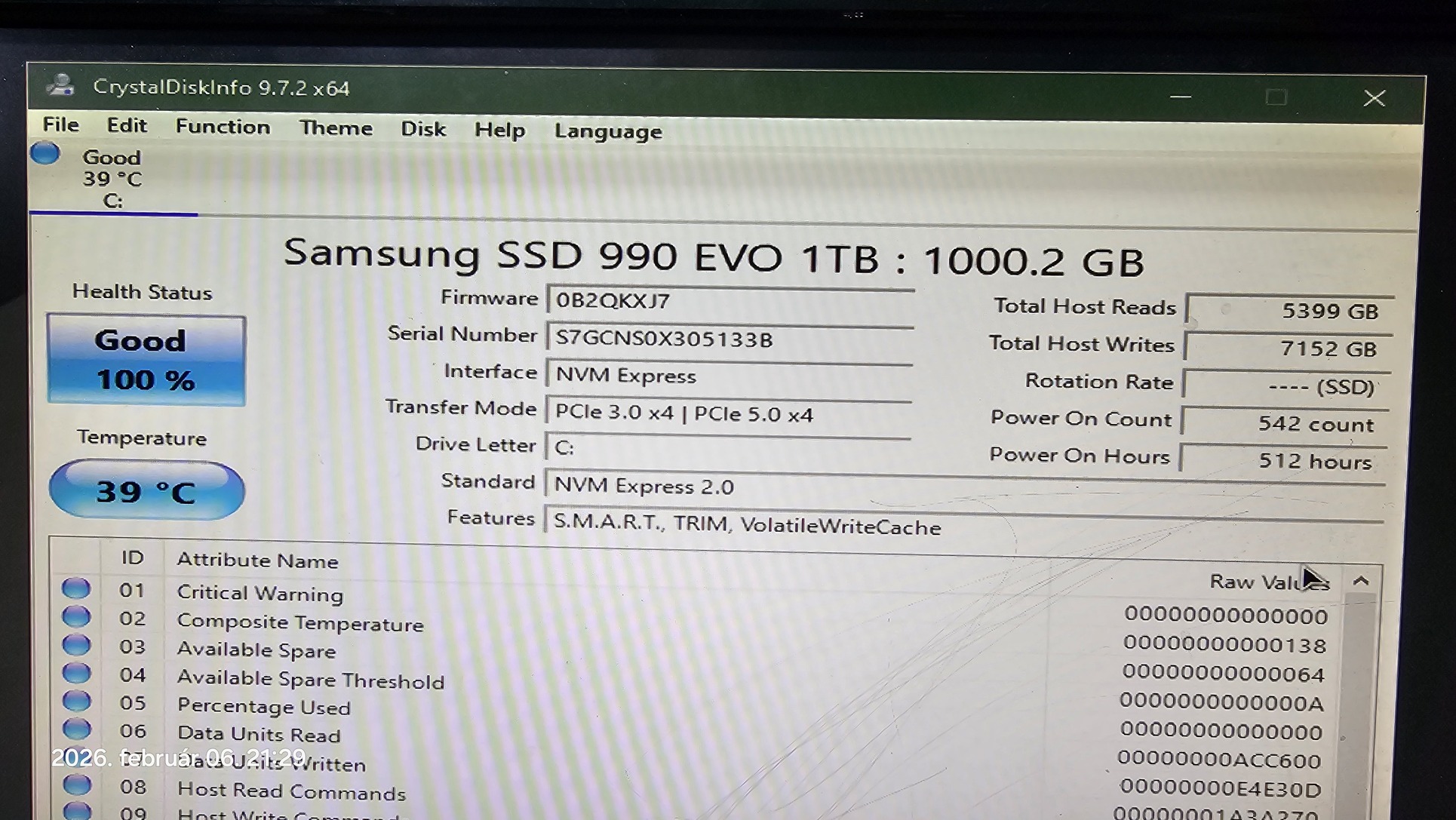Image resolution: width=1456 pixels, height=820 pixels.
Task: Click the Critical Warning status orb
Action: click(x=76, y=588)
